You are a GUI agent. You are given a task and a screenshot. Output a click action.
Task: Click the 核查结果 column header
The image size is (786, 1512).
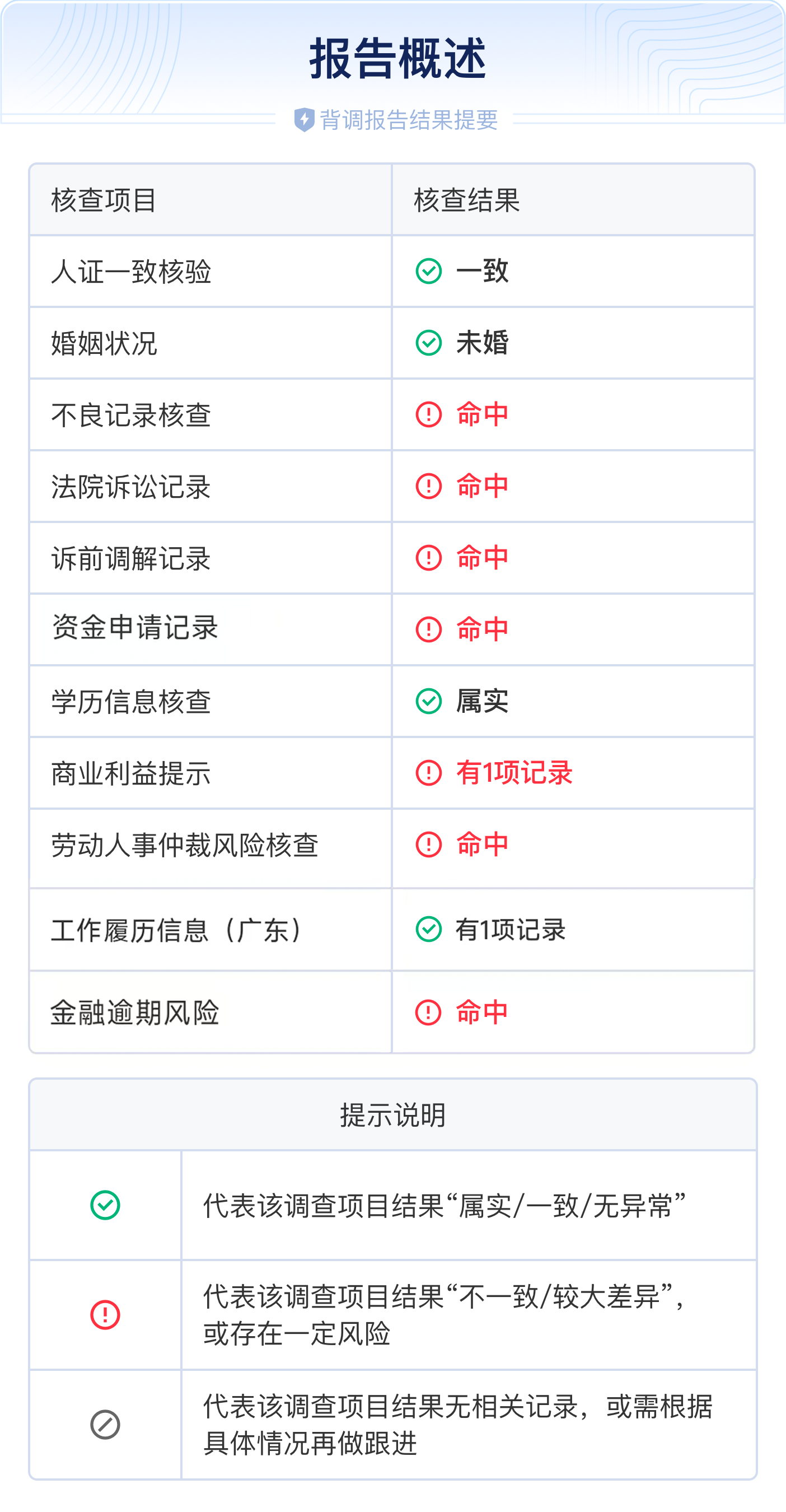[467, 200]
